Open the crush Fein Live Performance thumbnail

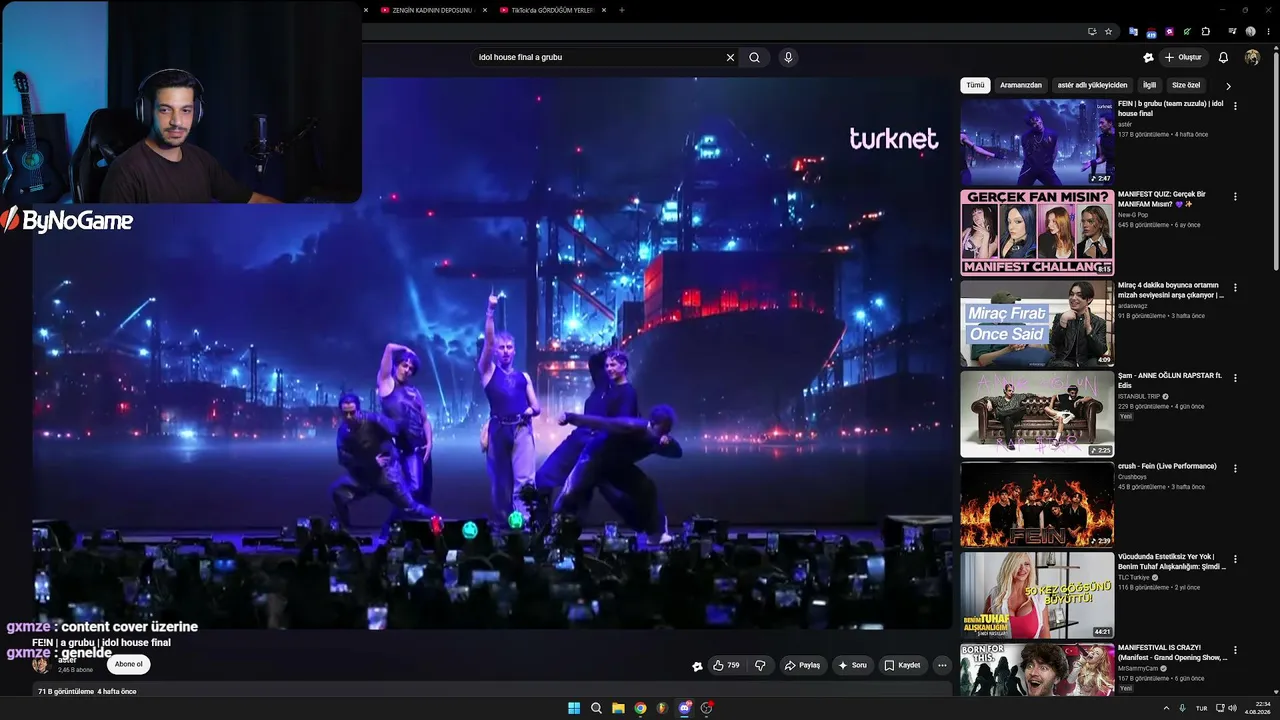click(1037, 504)
